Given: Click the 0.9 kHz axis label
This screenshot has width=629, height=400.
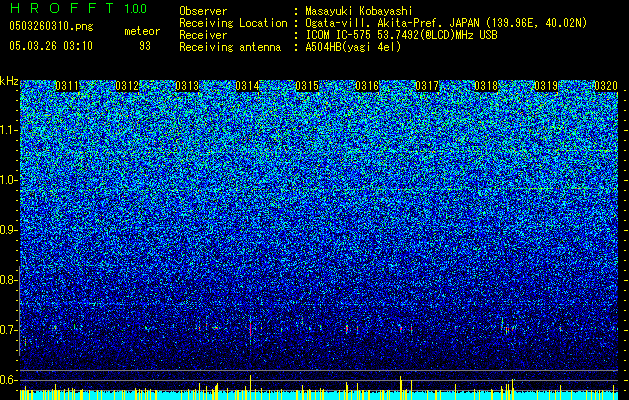Looking at the screenshot, I should tap(8, 230).
